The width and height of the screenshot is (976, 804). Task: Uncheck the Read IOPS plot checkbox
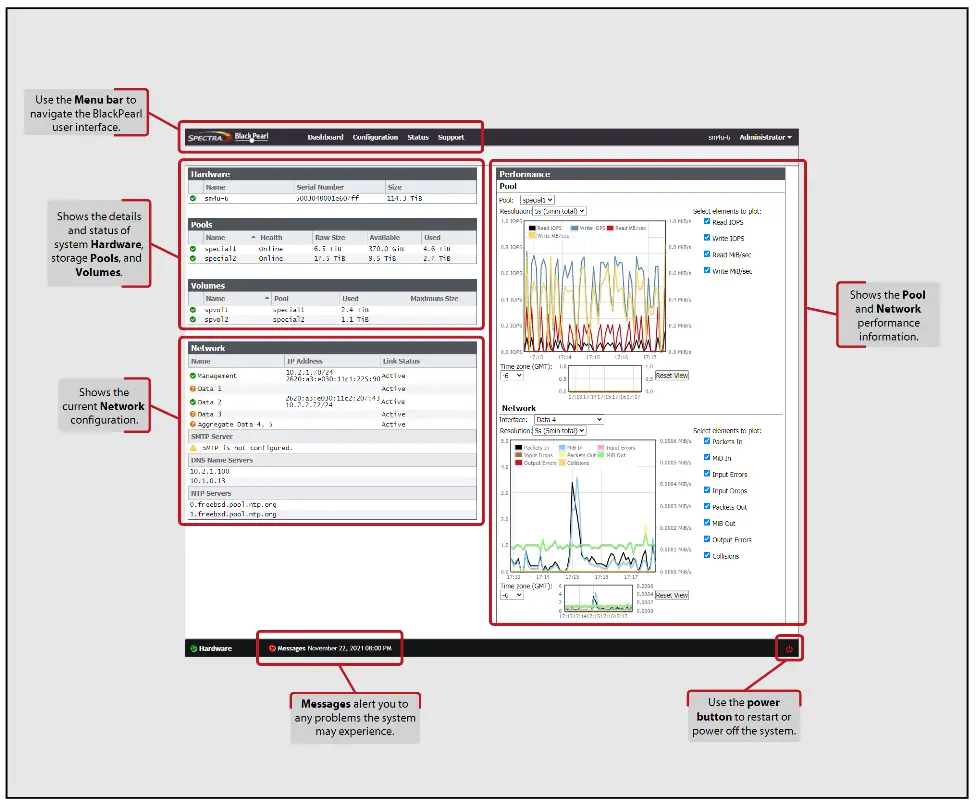(x=706, y=222)
